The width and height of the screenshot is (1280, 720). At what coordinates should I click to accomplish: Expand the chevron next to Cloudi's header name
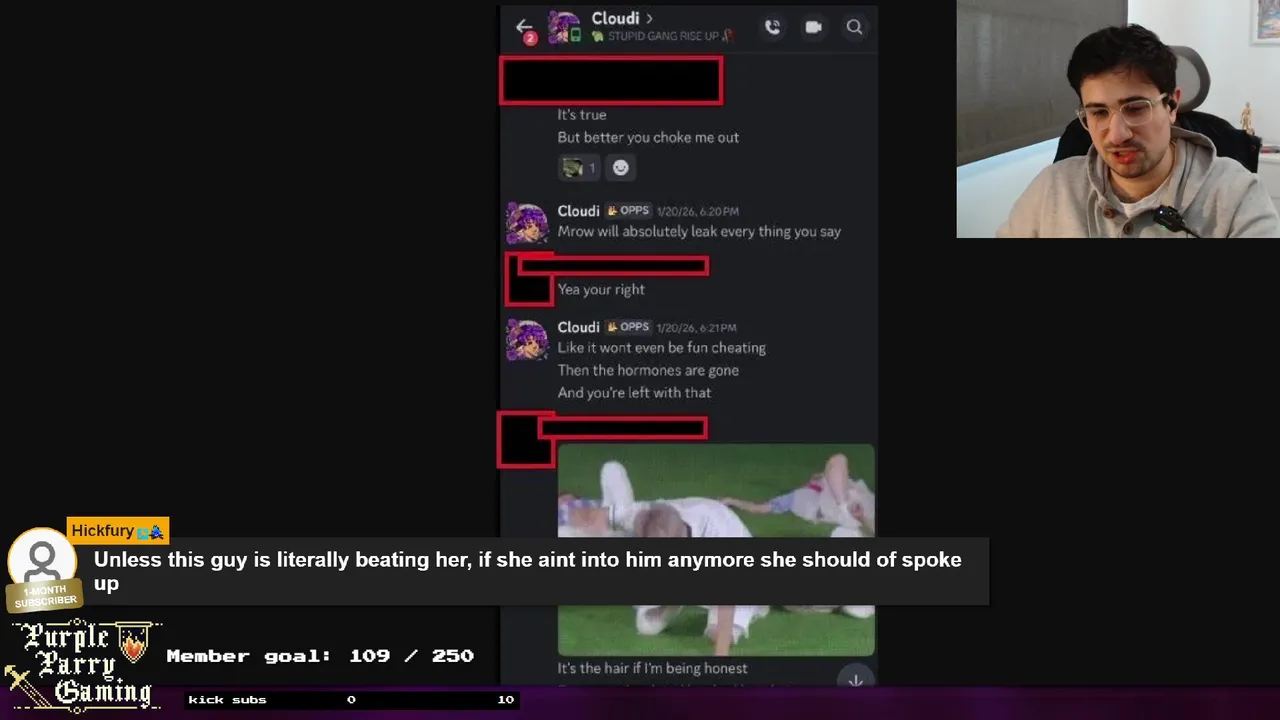pos(649,18)
